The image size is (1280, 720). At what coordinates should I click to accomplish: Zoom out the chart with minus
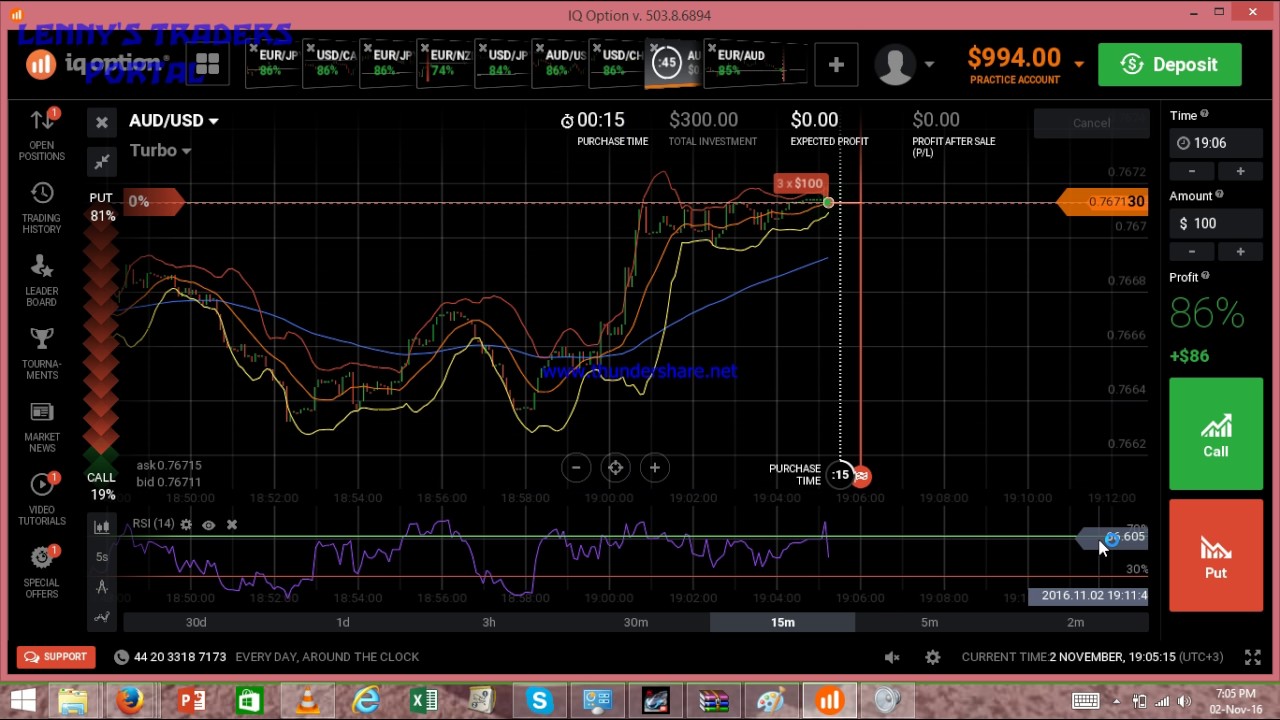tap(576, 467)
